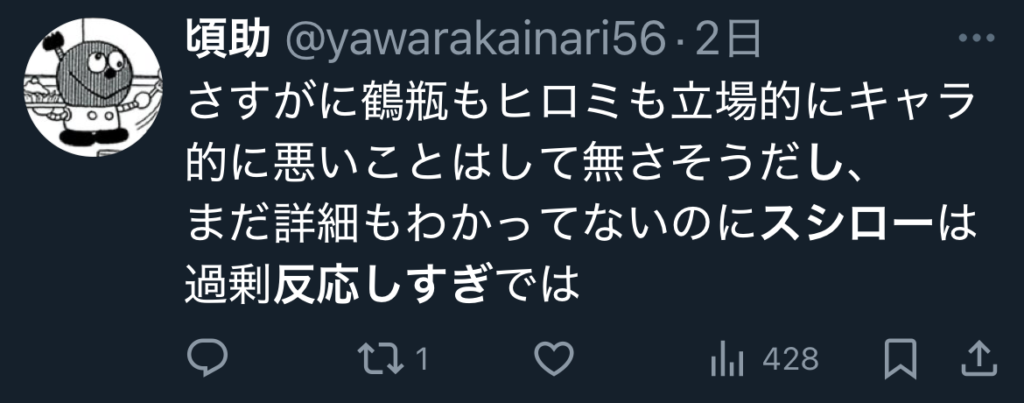The width and height of the screenshot is (1024, 403).
Task: Open the robot cartoon profile avatar
Action: tap(93, 87)
